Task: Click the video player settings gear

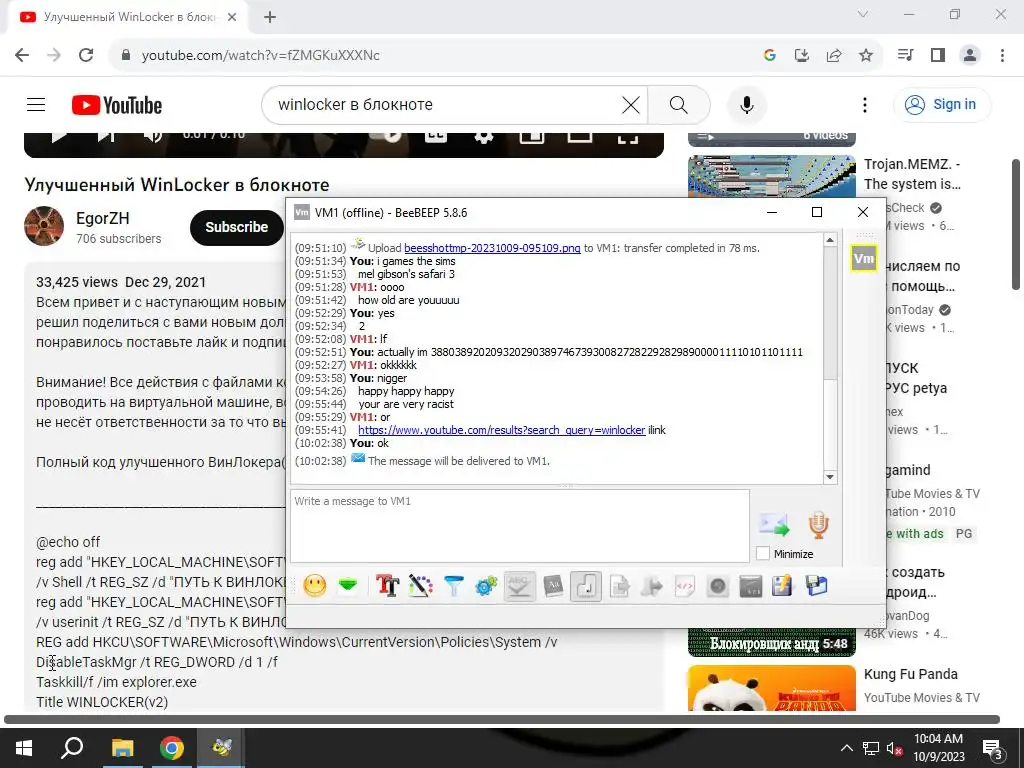Action: [484, 135]
